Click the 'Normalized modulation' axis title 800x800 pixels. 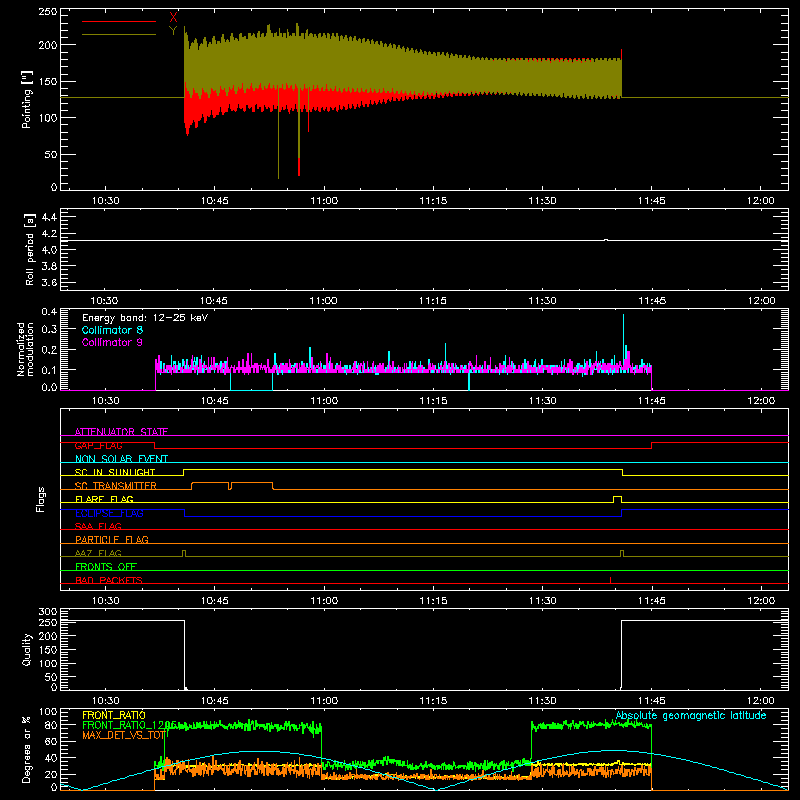(x=26, y=349)
